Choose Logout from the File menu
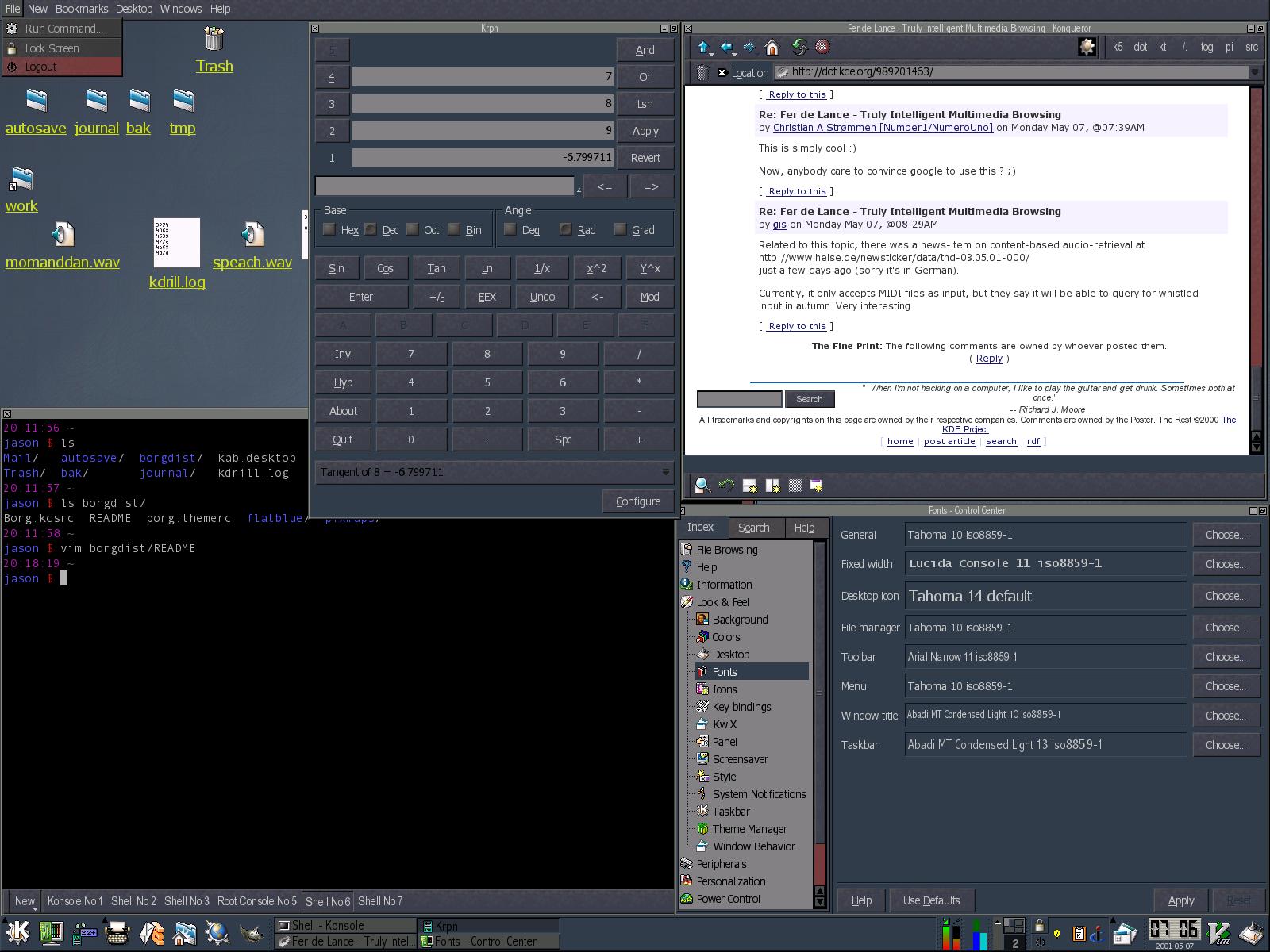The image size is (1270, 952). tap(62, 67)
